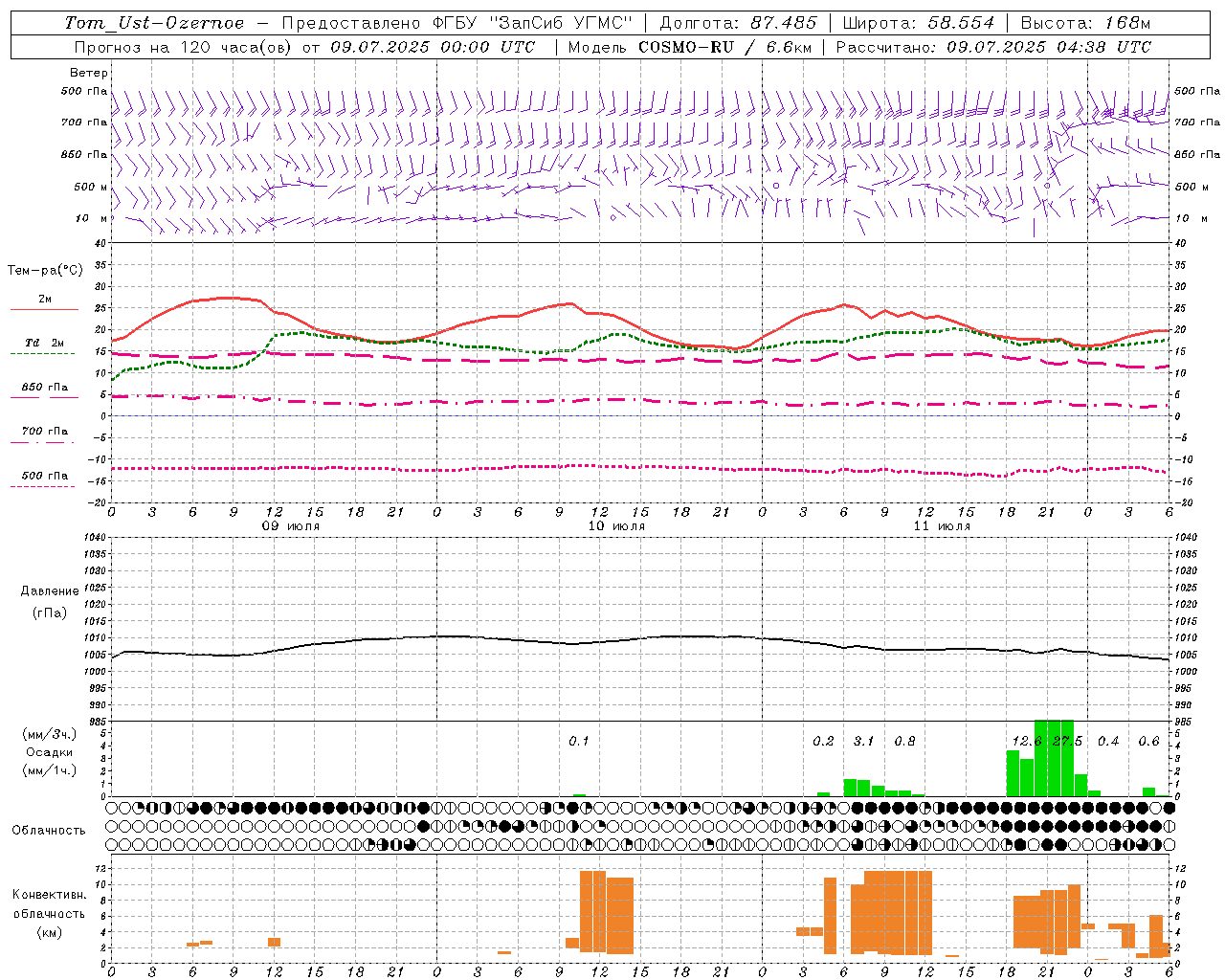This screenshot has width=1225, height=980.
Task: Click the model label "COSMO-RU / 6.6км"
Action: click(725, 47)
